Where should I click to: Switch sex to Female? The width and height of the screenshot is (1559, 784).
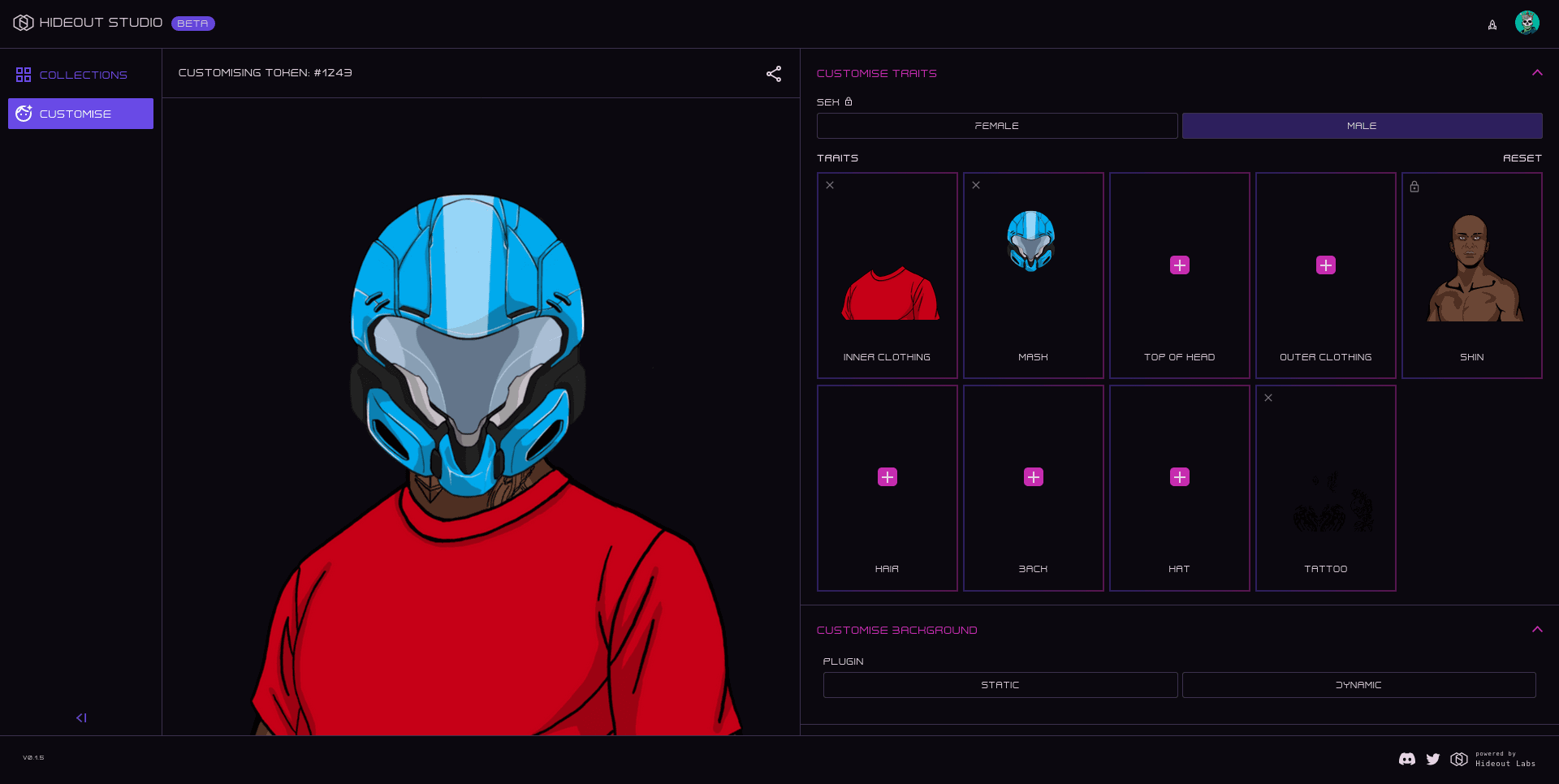point(996,125)
